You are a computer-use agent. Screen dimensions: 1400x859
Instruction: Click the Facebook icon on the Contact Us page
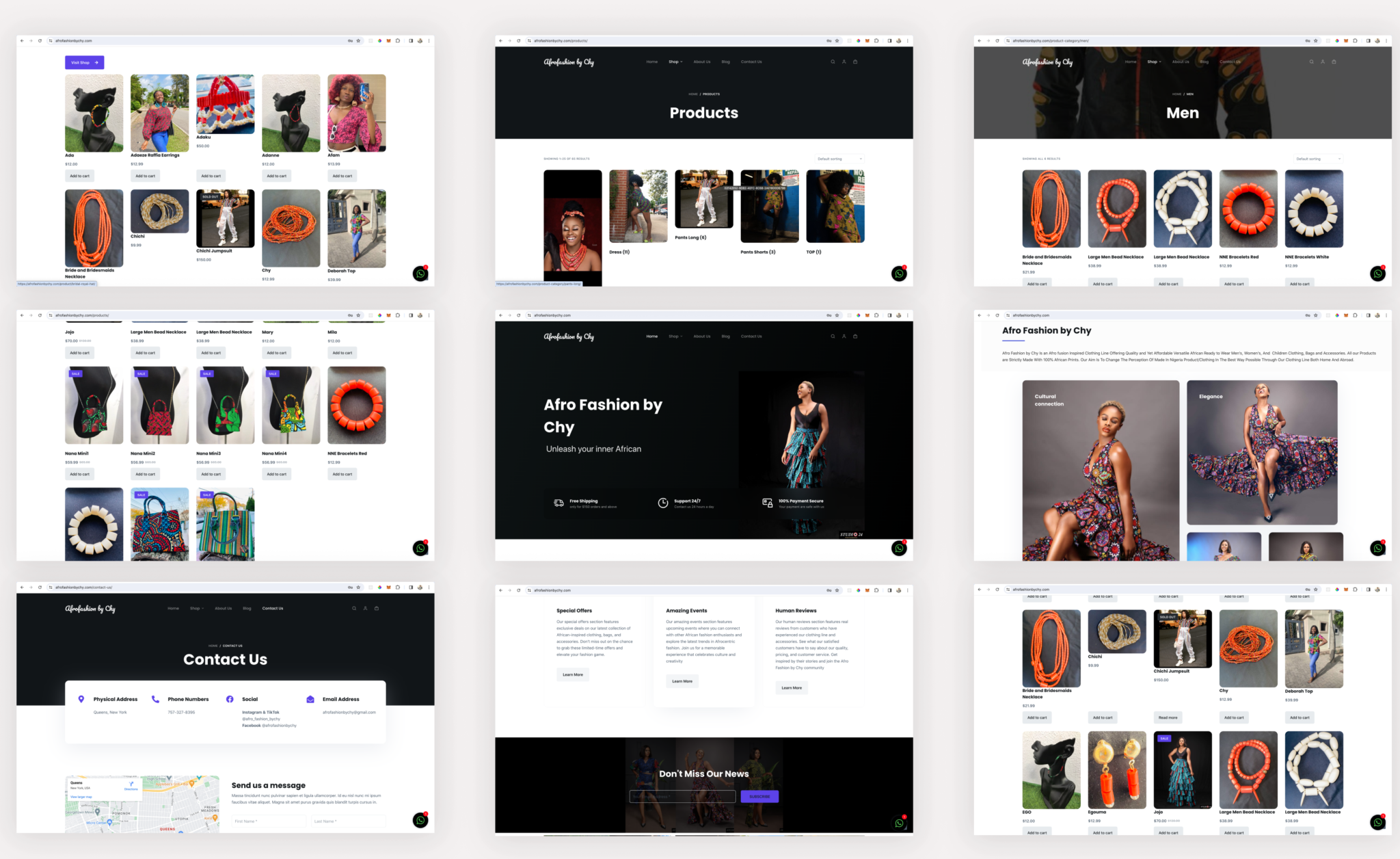pyautogui.click(x=230, y=699)
